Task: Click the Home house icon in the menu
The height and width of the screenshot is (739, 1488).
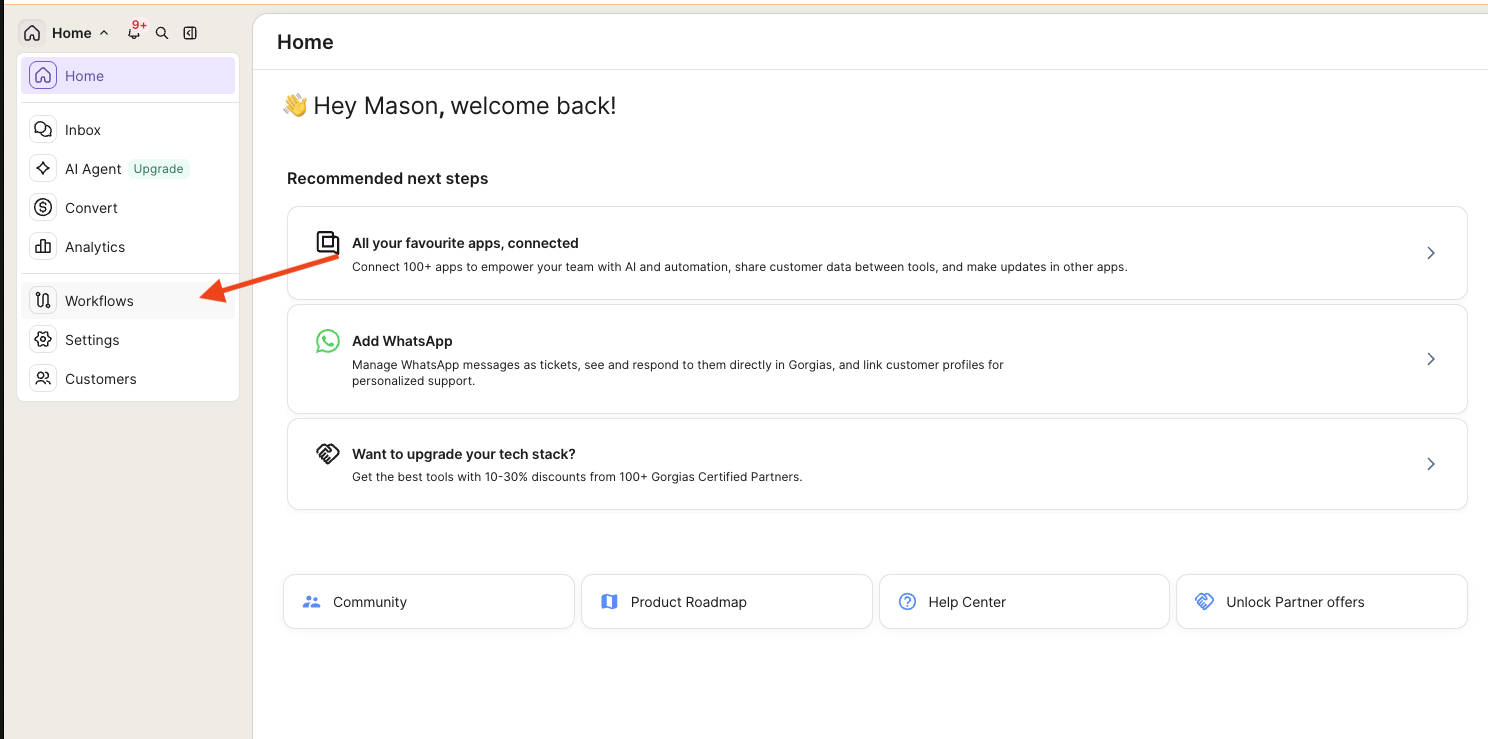Action: pos(43,76)
